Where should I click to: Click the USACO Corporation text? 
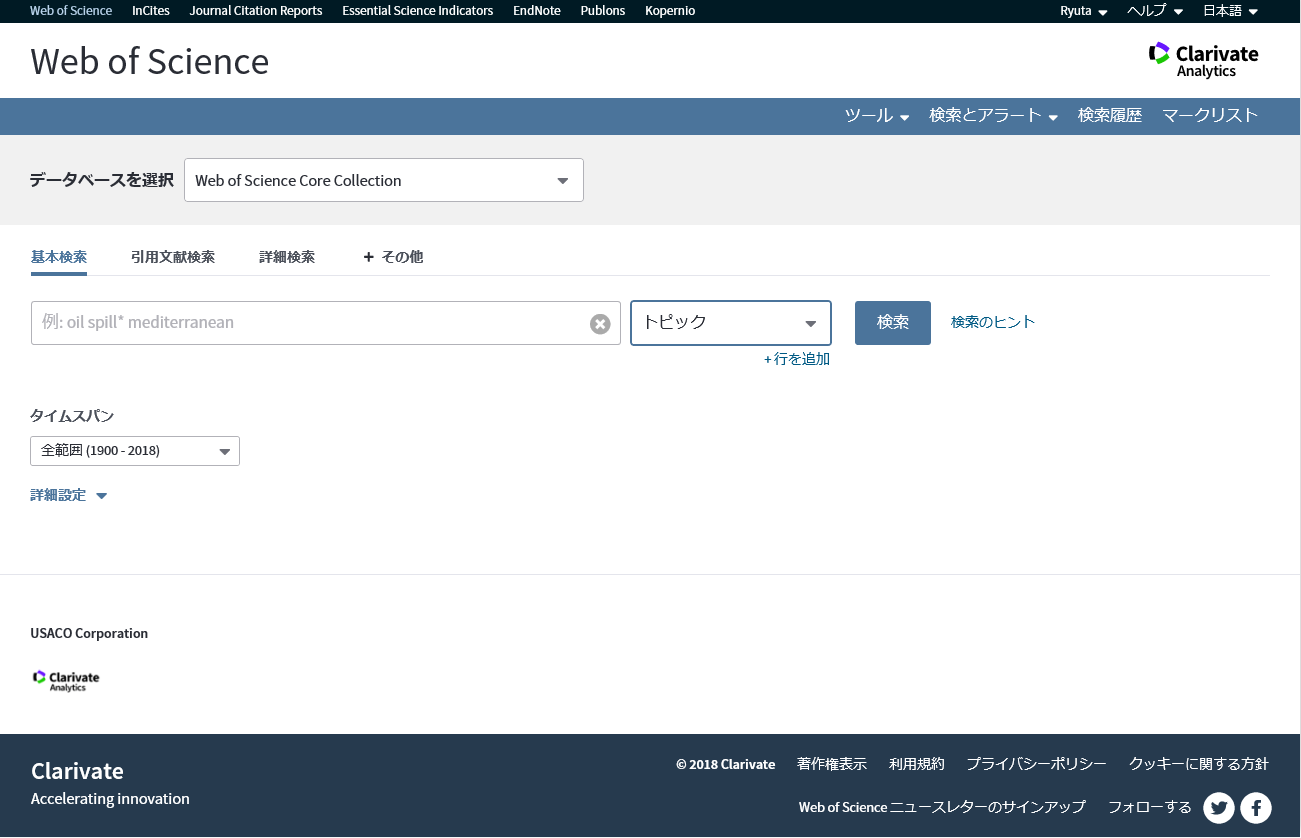(x=89, y=633)
